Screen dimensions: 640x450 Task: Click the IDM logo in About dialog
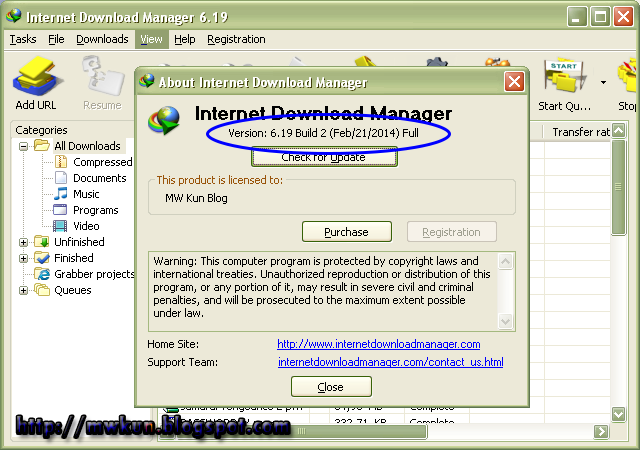164,120
